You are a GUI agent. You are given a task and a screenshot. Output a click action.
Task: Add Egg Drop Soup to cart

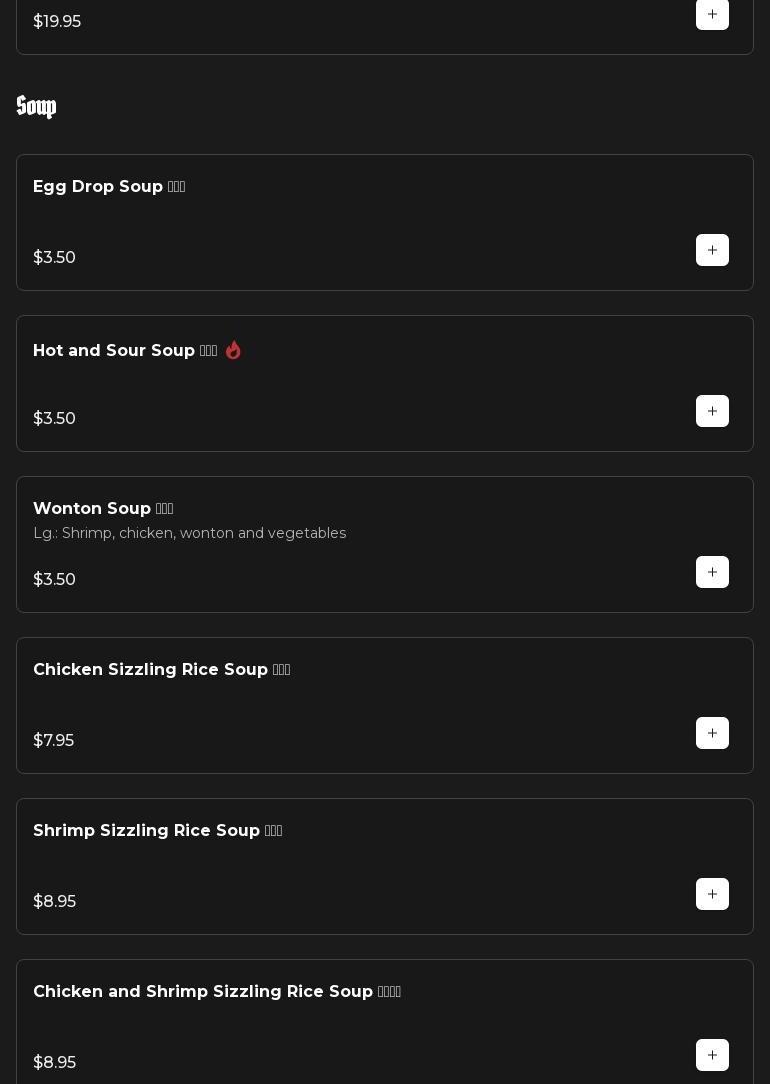712,250
